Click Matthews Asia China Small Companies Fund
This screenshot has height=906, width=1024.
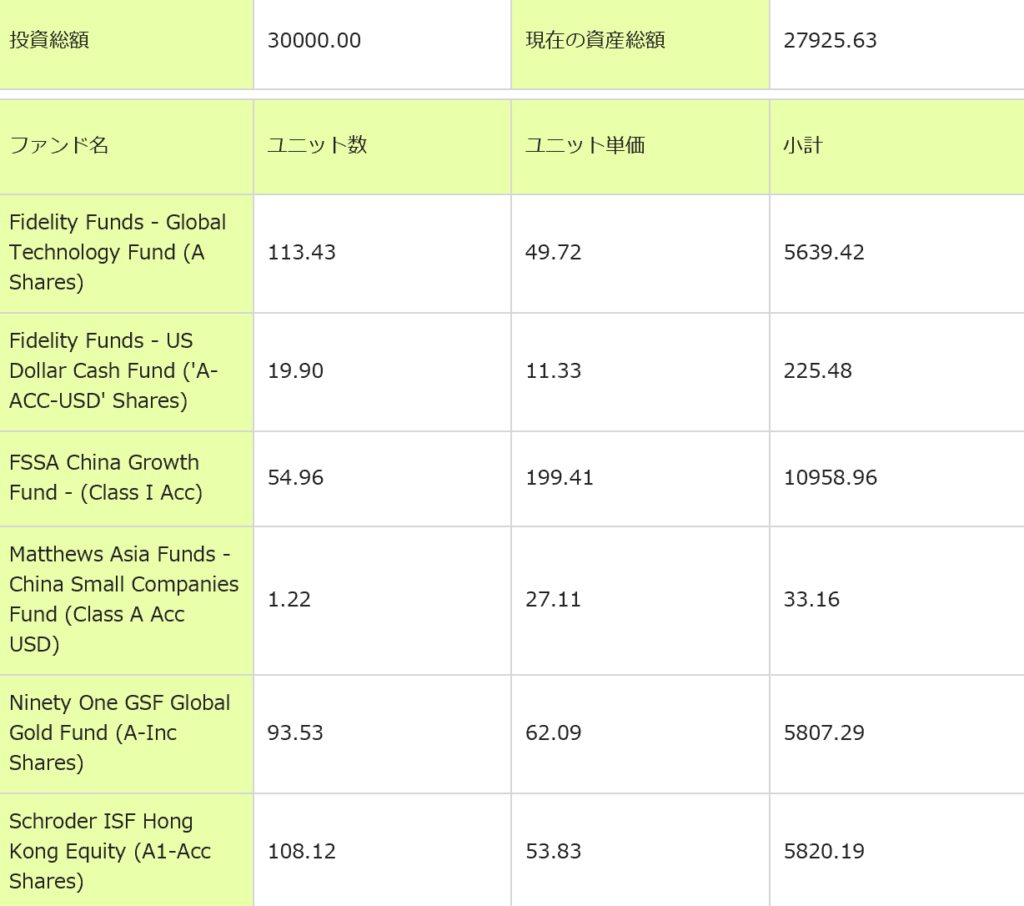[x=123, y=599]
